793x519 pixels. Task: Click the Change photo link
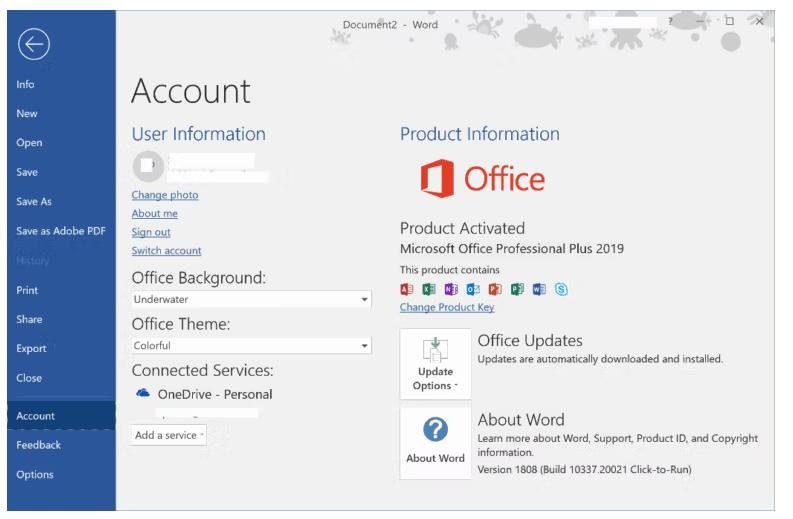click(165, 195)
